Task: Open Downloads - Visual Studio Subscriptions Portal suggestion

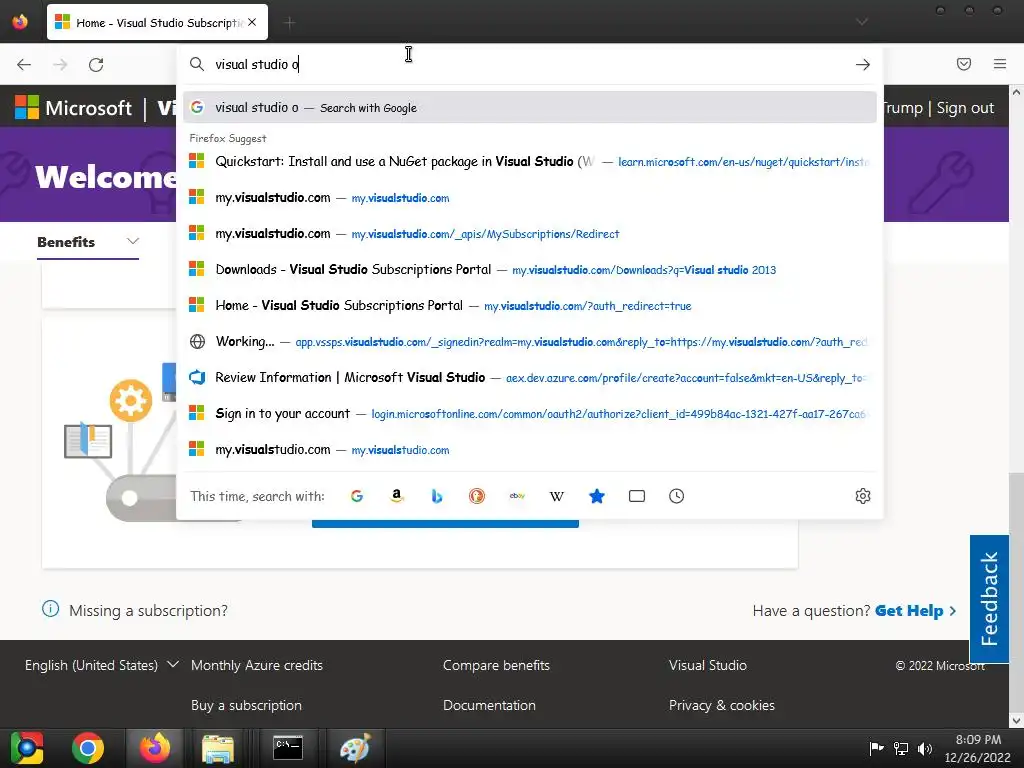Action: pos(530,270)
